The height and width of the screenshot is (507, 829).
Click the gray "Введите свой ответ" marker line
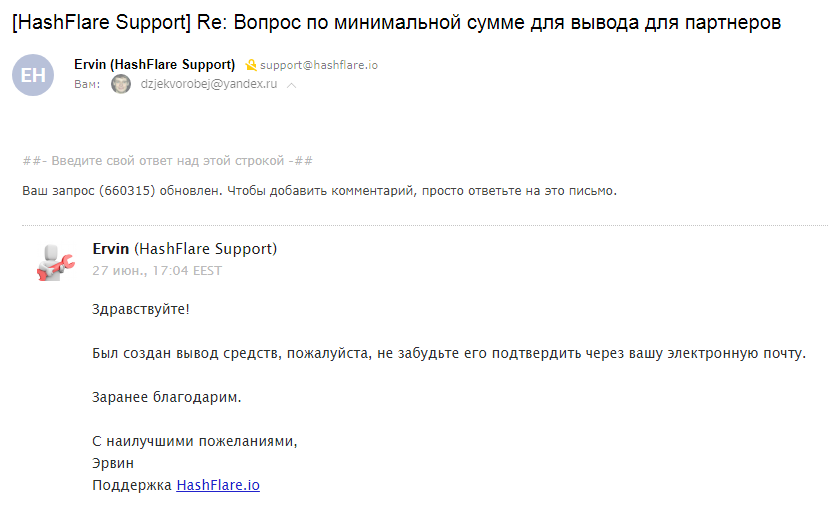(168, 161)
